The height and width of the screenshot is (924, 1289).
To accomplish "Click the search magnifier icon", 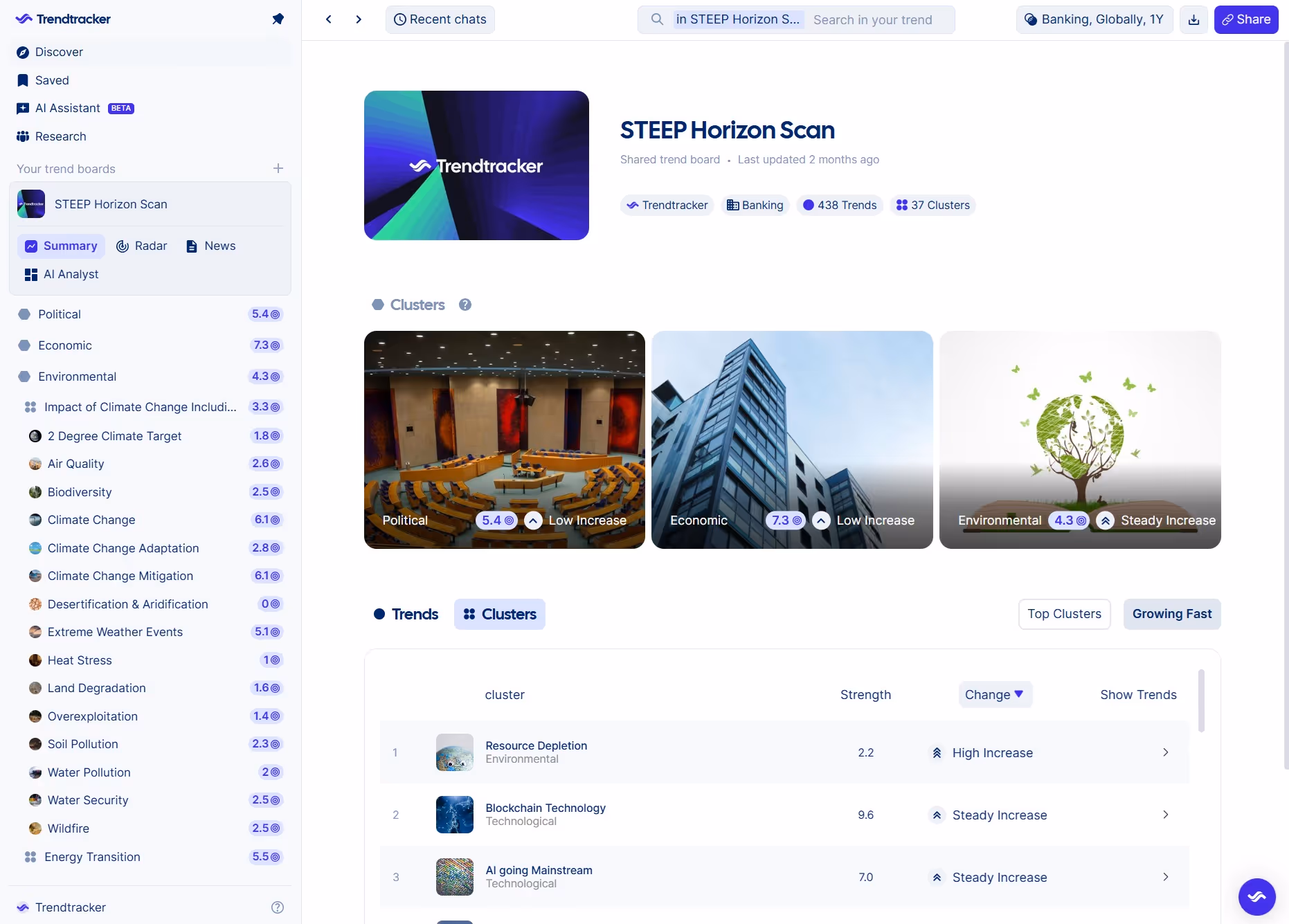I will tap(657, 19).
